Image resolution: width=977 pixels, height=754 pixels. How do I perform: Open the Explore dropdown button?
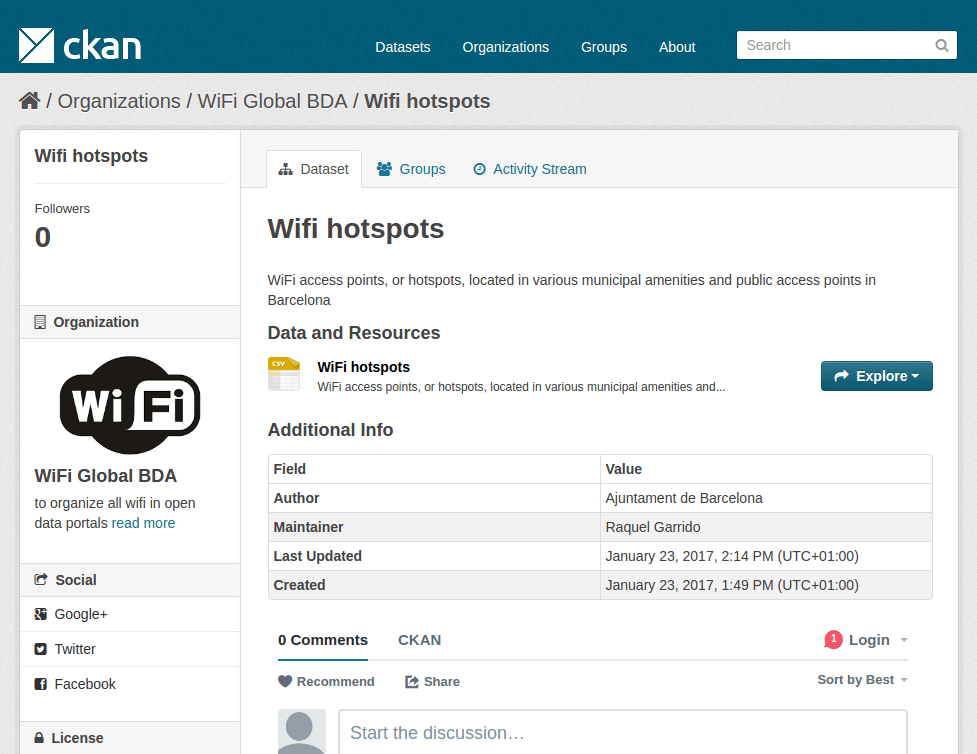877,376
